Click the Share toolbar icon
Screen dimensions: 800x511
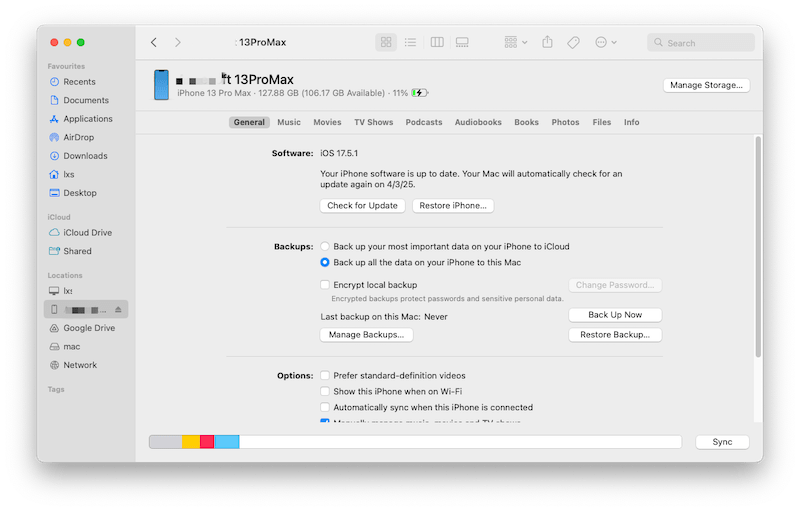[x=547, y=43]
